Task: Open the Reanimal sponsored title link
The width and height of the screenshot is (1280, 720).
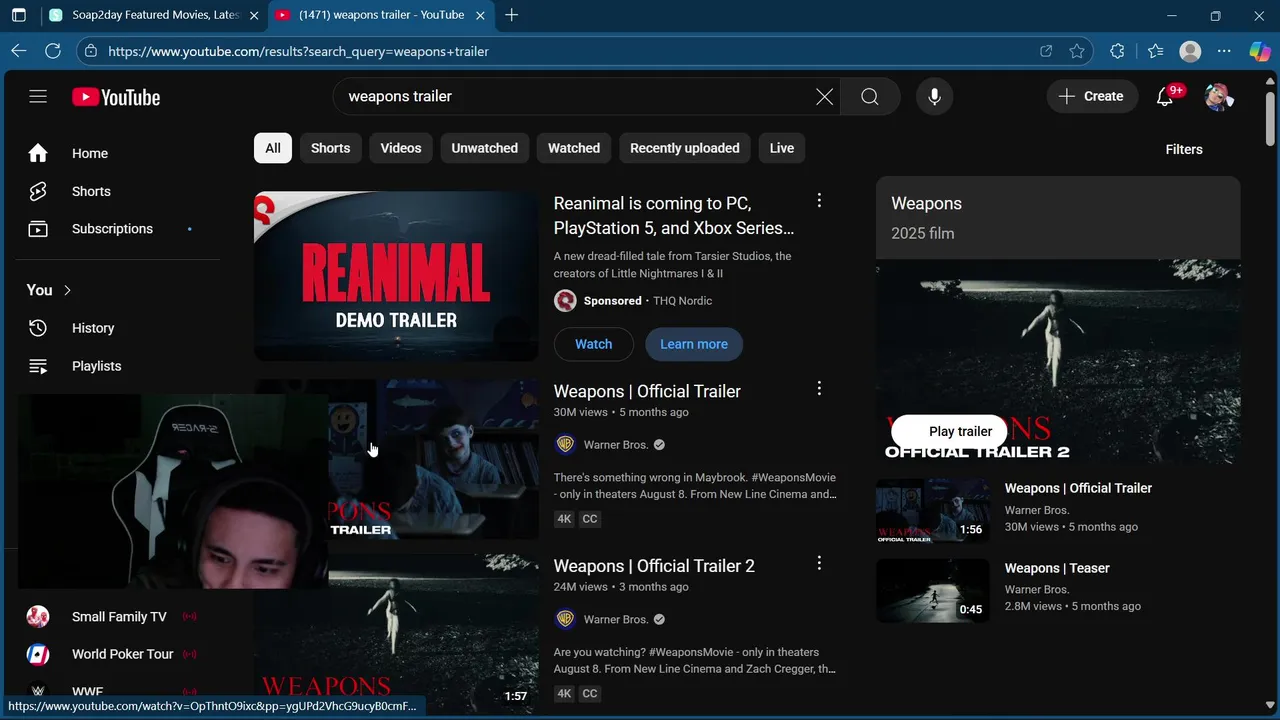Action: pyautogui.click(x=674, y=215)
